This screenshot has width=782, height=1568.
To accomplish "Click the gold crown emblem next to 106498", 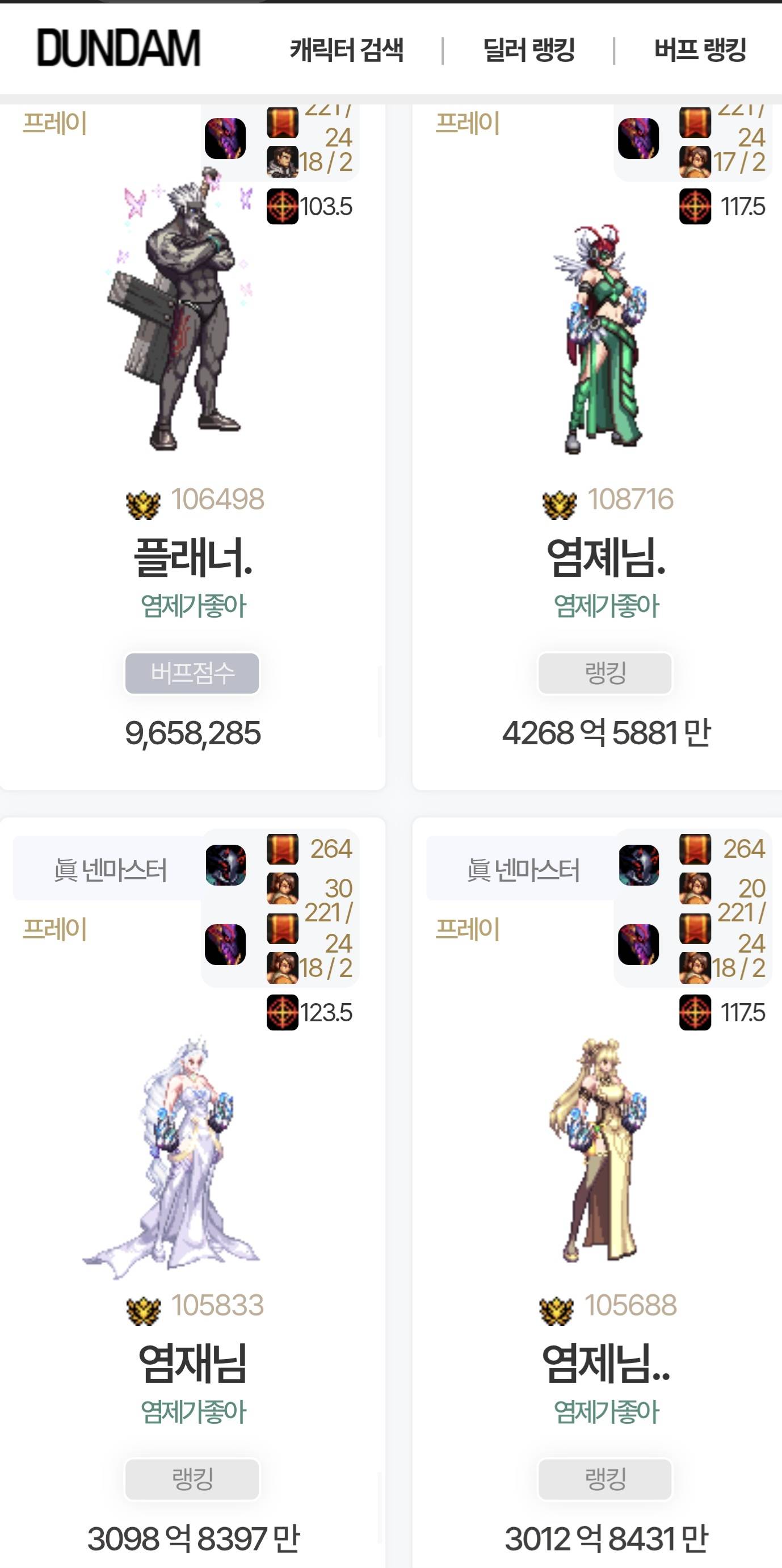I will (x=143, y=504).
